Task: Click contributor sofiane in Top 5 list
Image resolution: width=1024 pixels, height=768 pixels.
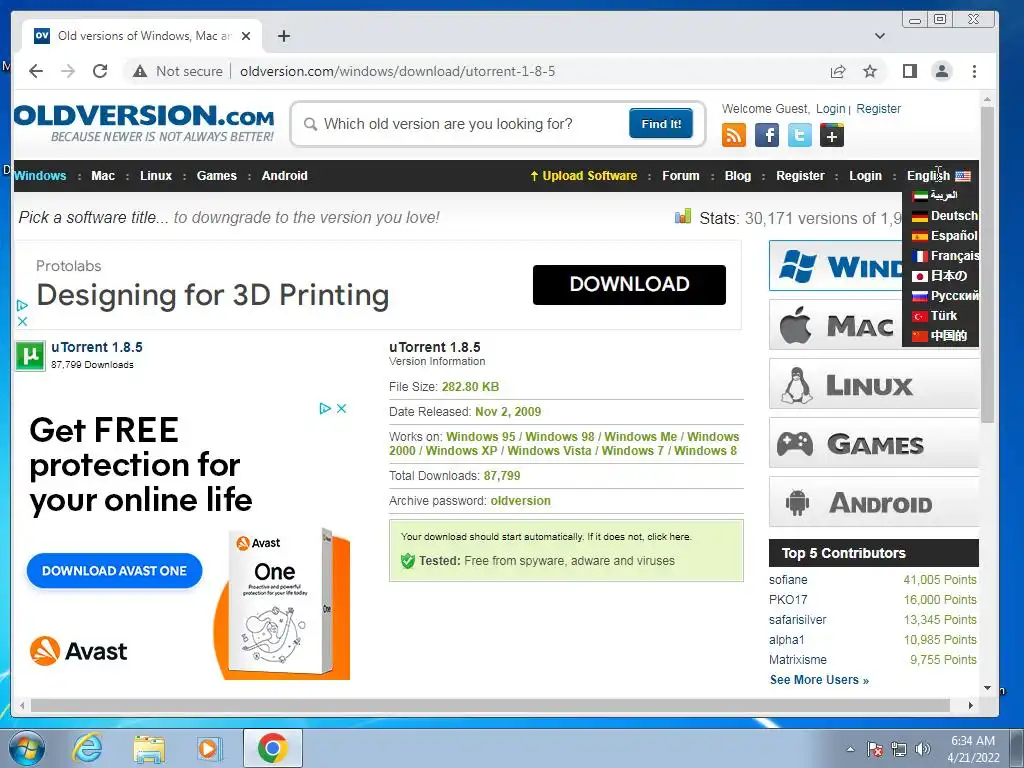Action: [x=788, y=580]
